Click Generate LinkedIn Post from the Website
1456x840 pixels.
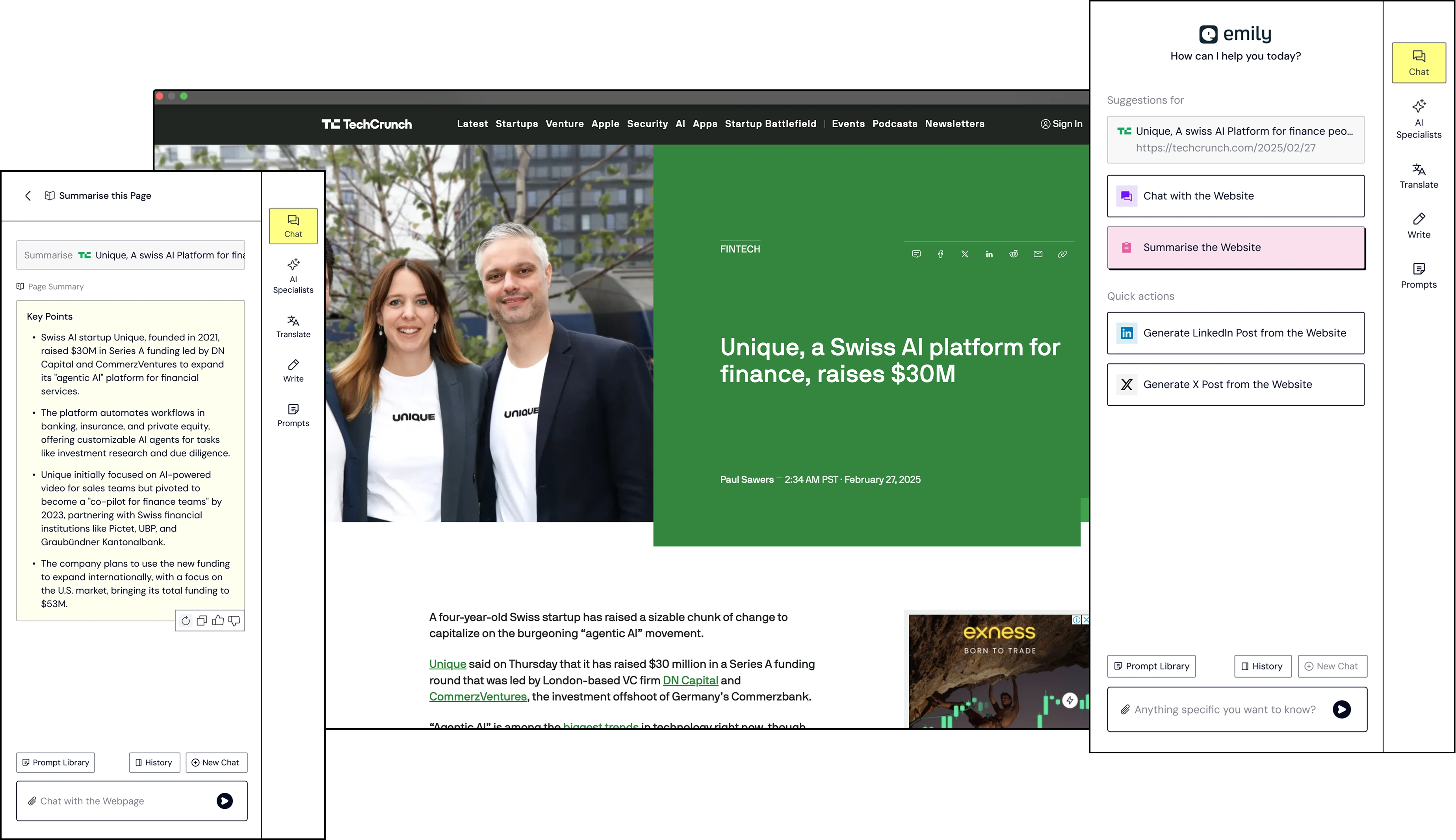(x=1236, y=333)
